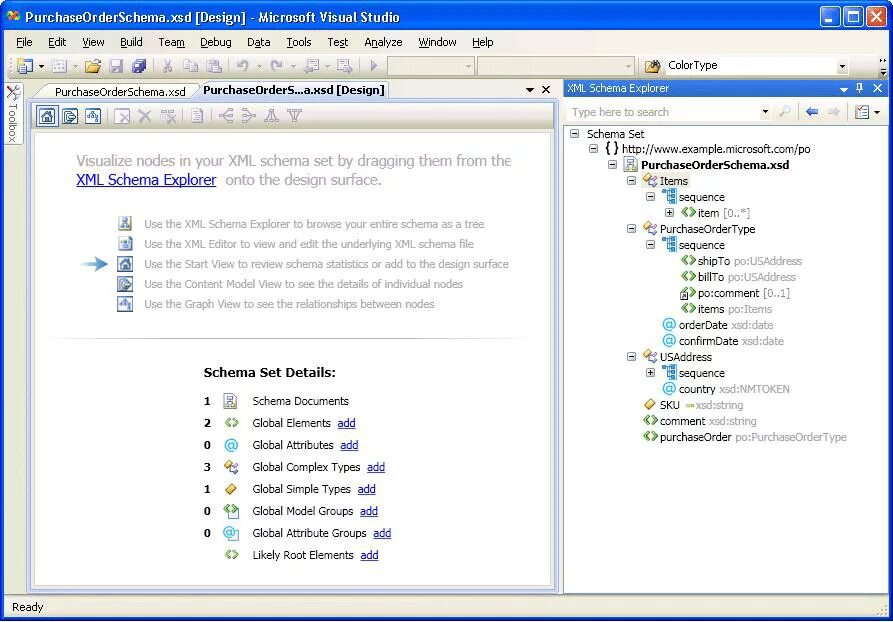Click the Schema Explorer search magnifier icon

(x=785, y=112)
